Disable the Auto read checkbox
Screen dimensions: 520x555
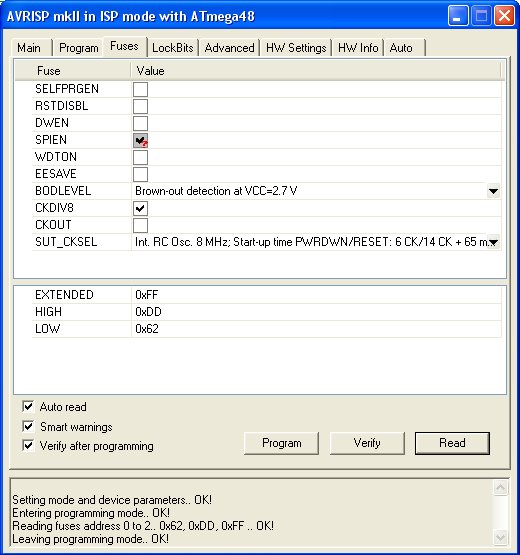click(28, 407)
